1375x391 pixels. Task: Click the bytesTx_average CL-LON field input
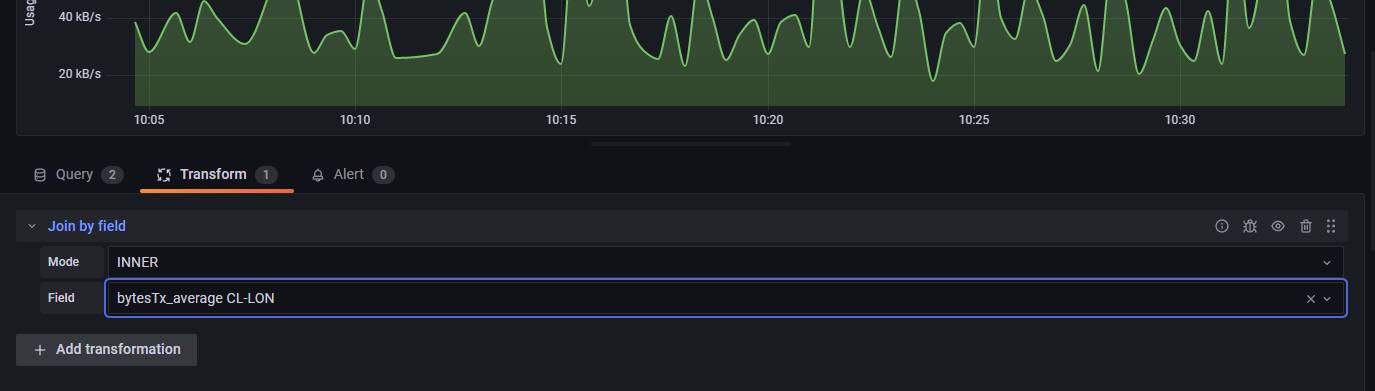coord(705,298)
